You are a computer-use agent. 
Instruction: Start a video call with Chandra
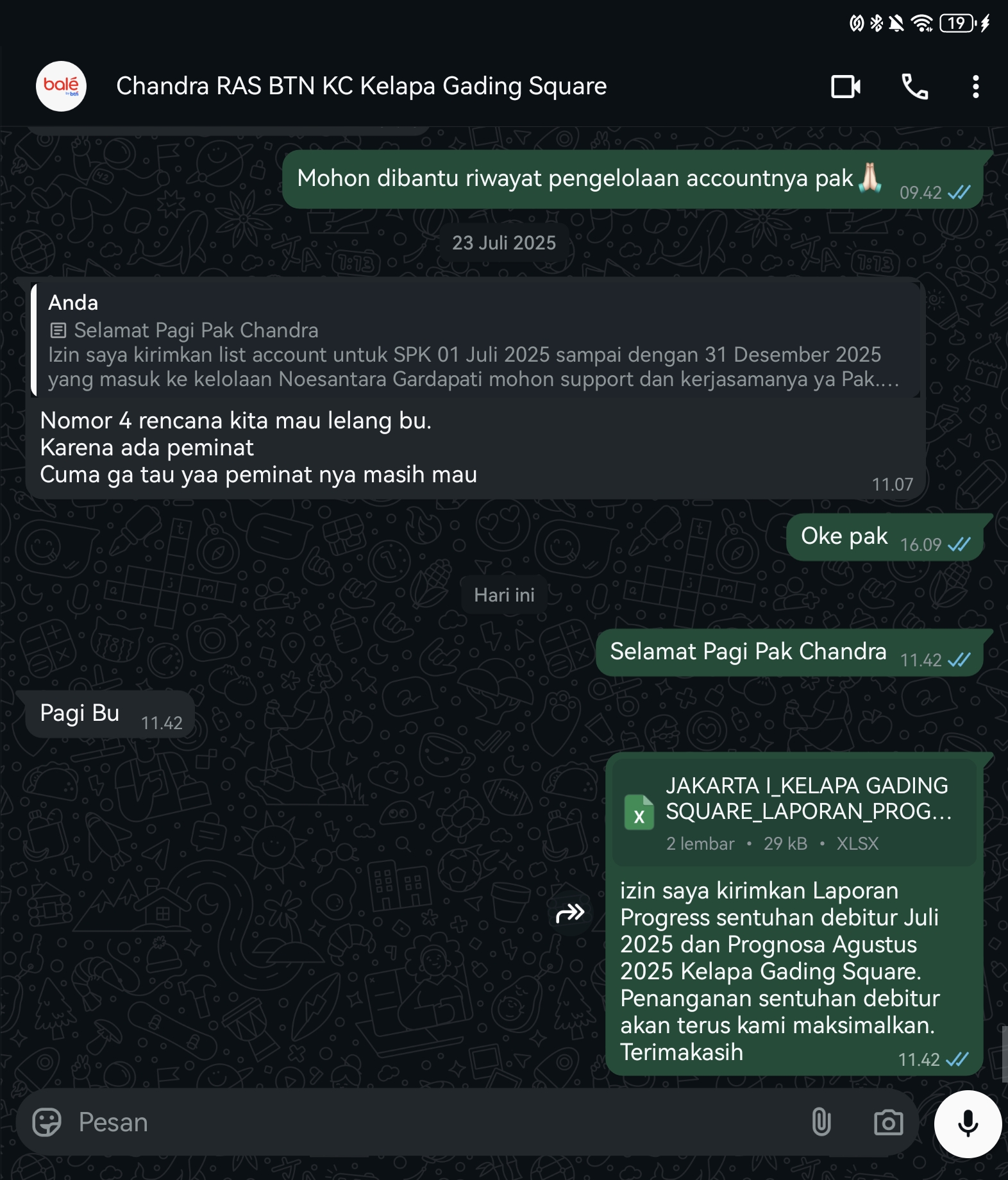click(845, 87)
